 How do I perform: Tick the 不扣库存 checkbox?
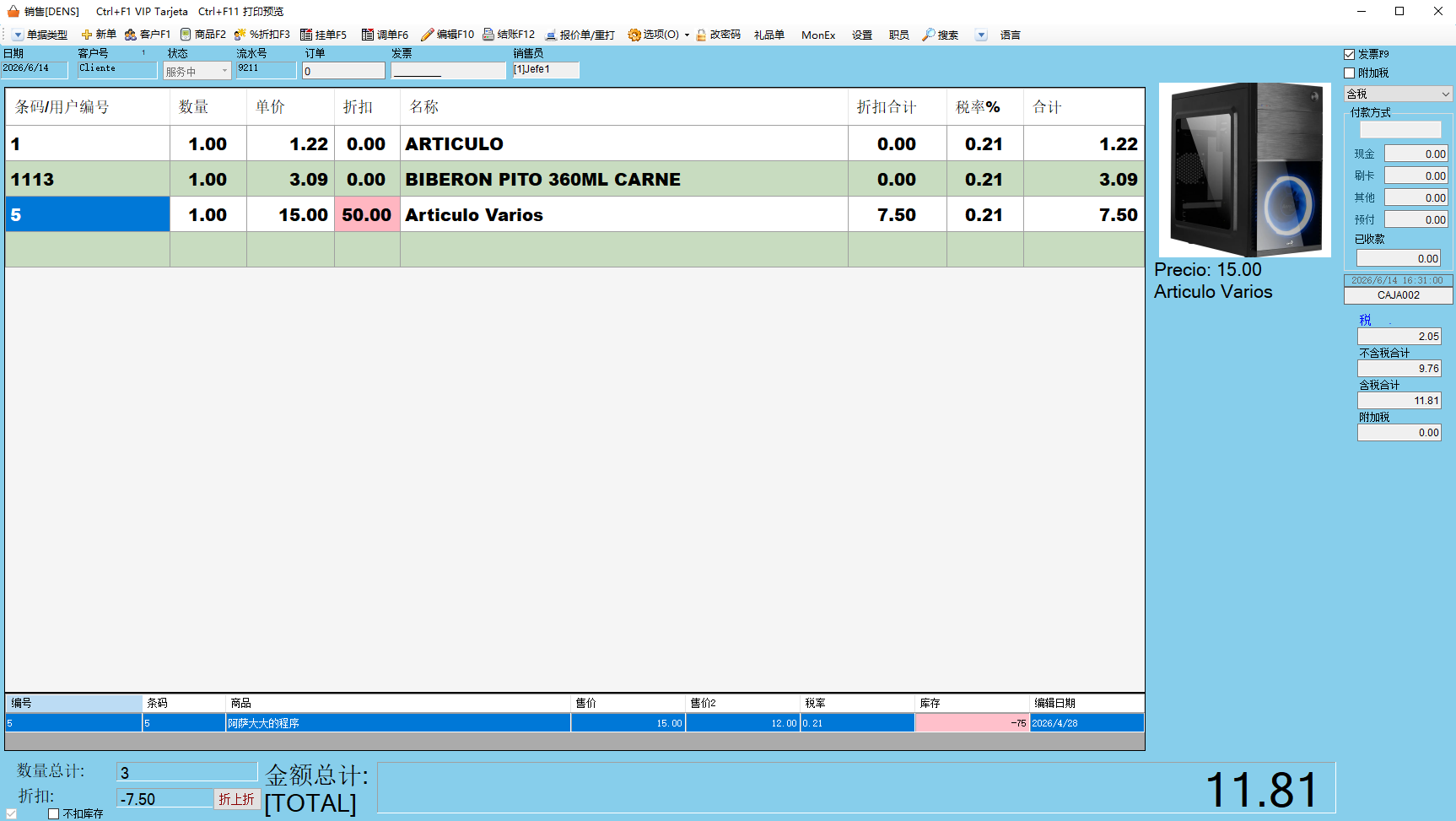point(54,814)
